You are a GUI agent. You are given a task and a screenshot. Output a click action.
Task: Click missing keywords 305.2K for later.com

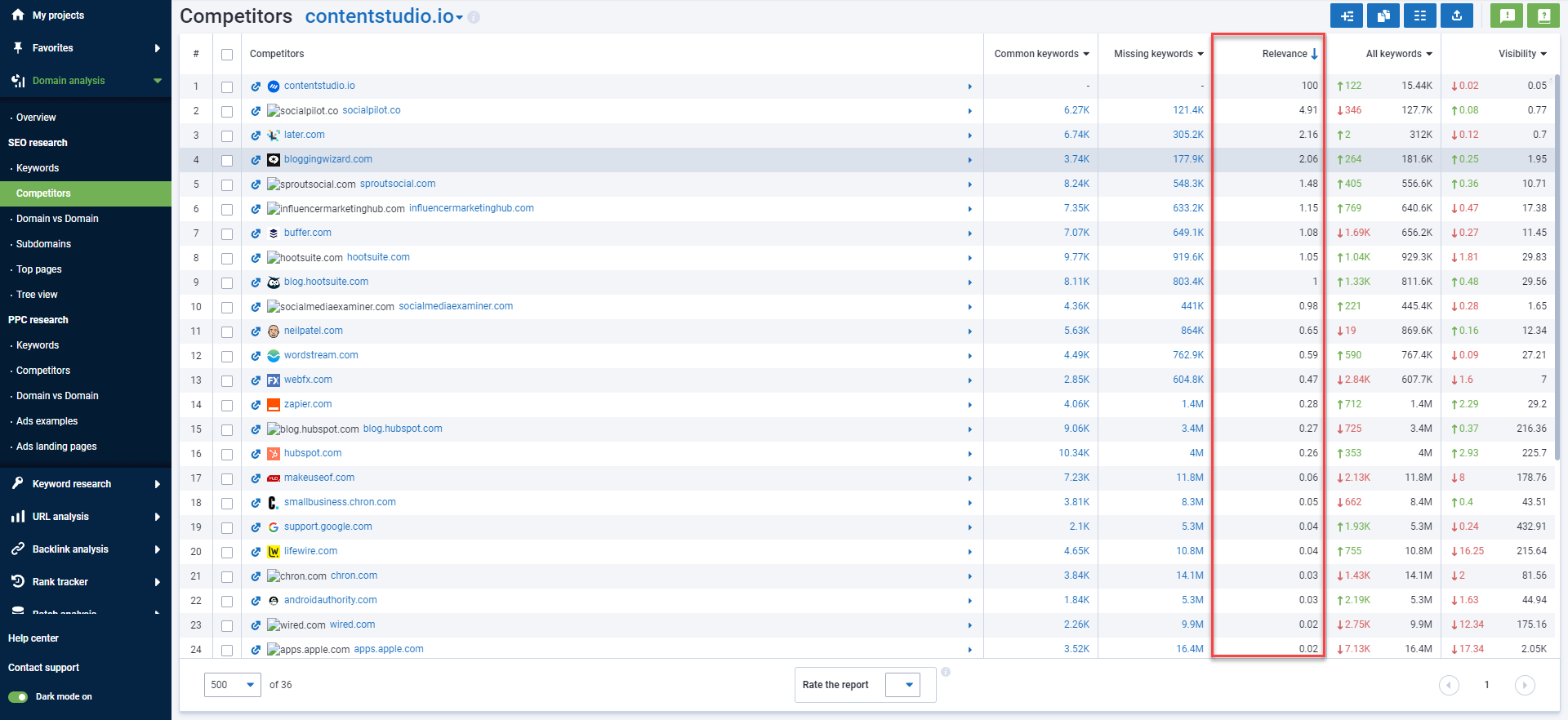click(x=1188, y=135)
